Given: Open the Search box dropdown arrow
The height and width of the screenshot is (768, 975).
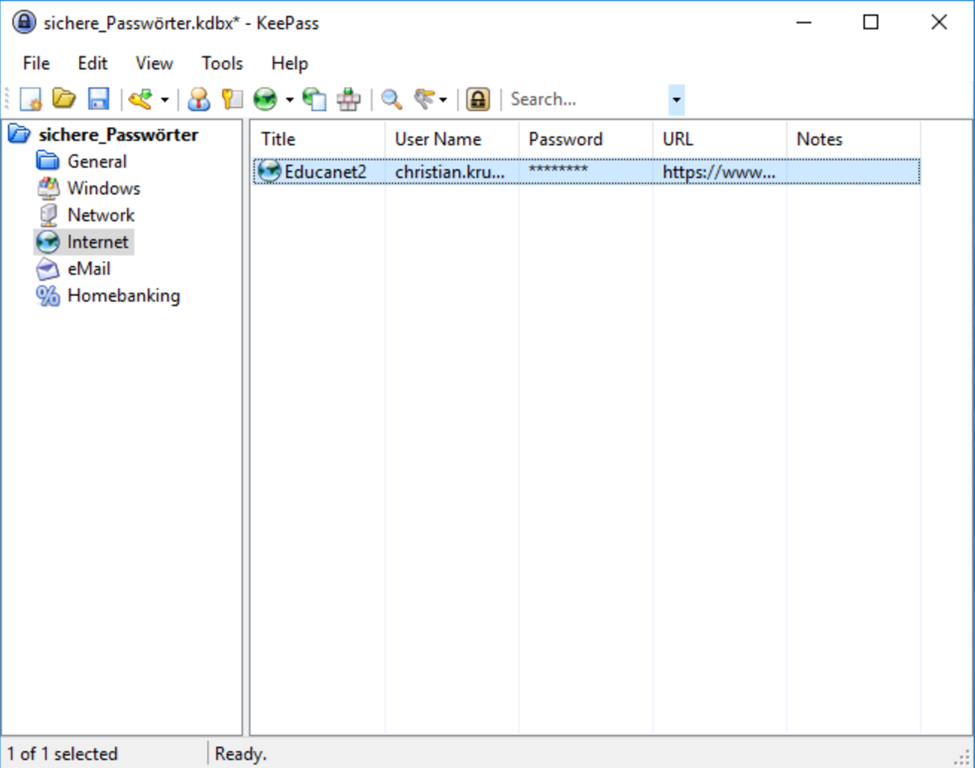Looking at the screenshot, I should coord(677,100).
